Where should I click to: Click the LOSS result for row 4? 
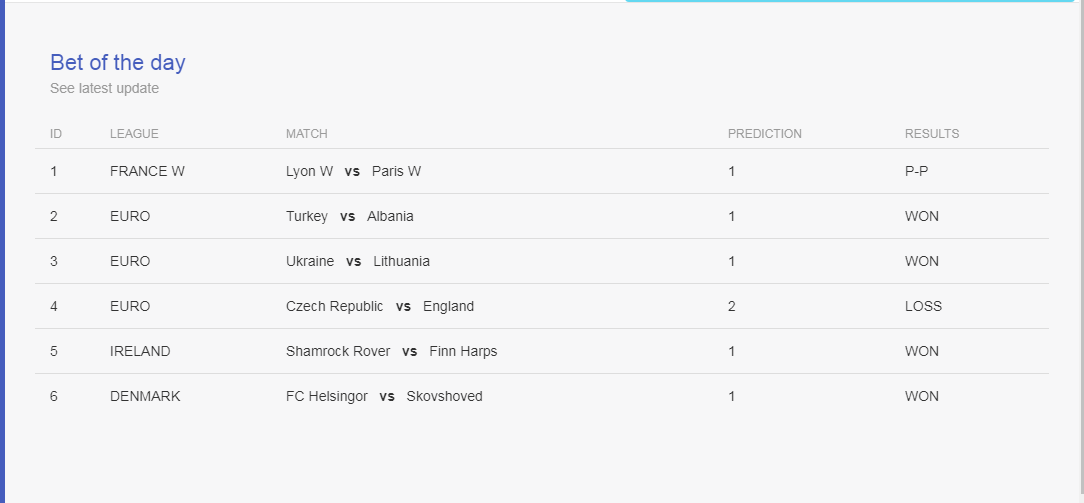click(923, 306)
